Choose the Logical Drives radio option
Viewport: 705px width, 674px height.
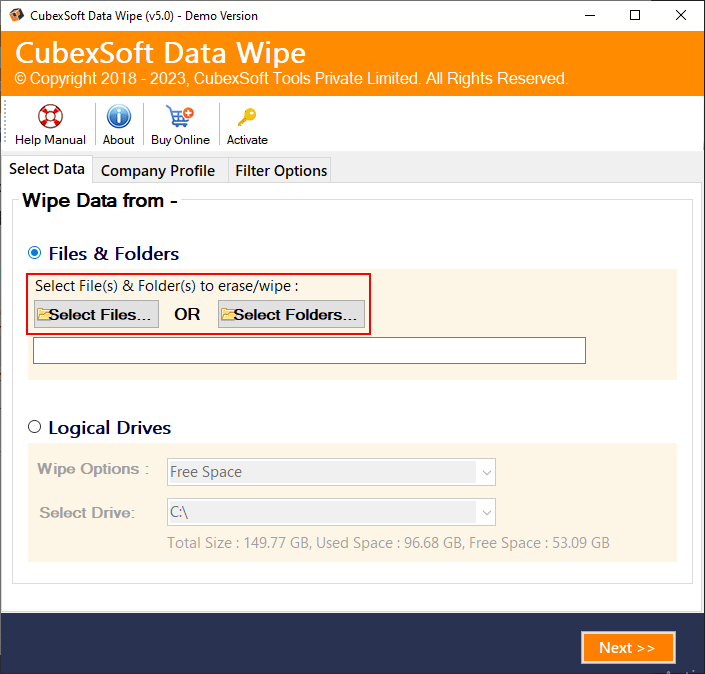[35, 427]
